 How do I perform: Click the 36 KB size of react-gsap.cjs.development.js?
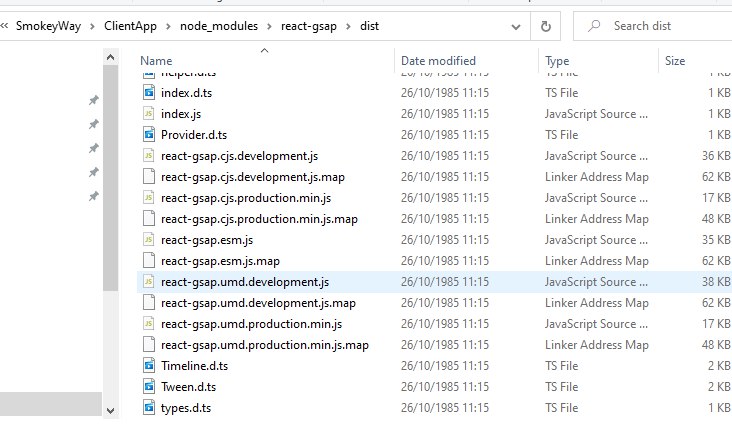pyautogui.click(x=716, y=156)
